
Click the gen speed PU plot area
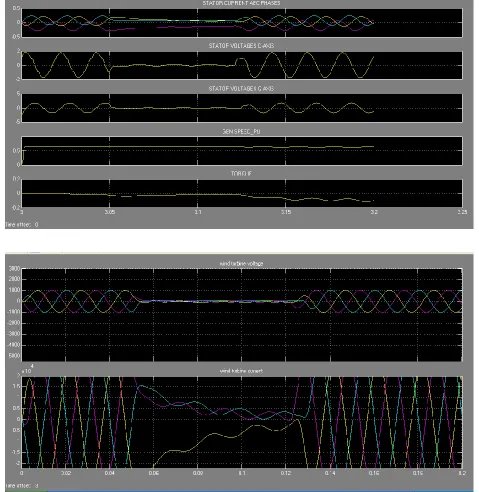pos(242,151)
